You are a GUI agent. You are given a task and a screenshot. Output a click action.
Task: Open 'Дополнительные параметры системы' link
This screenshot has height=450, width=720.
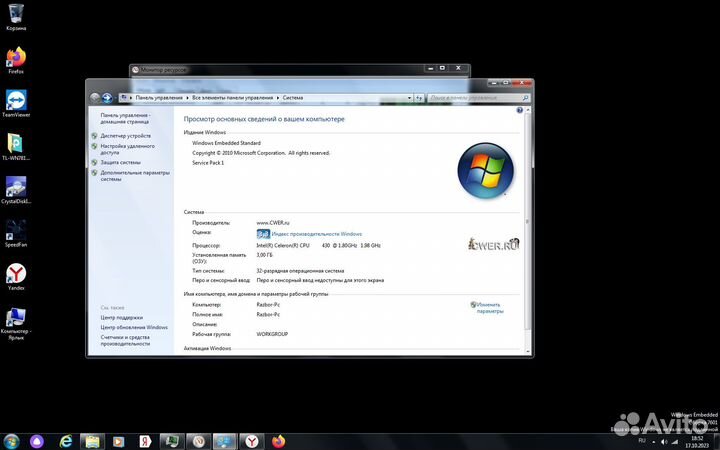click(x=135, y=176)
